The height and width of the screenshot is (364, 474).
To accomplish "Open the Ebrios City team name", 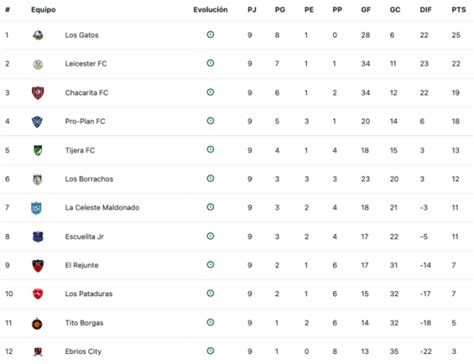I will click(83, 351).
